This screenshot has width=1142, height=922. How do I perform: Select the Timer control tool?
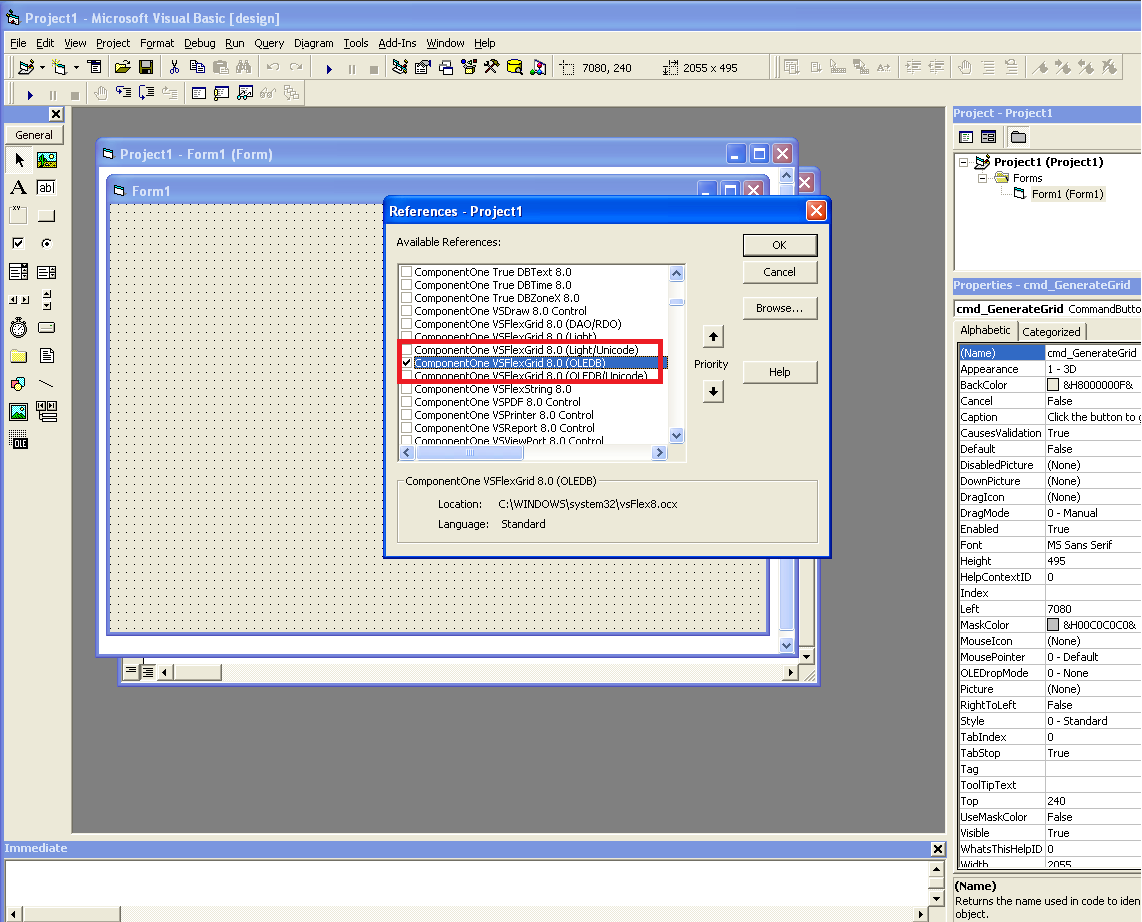click(19, 328)
